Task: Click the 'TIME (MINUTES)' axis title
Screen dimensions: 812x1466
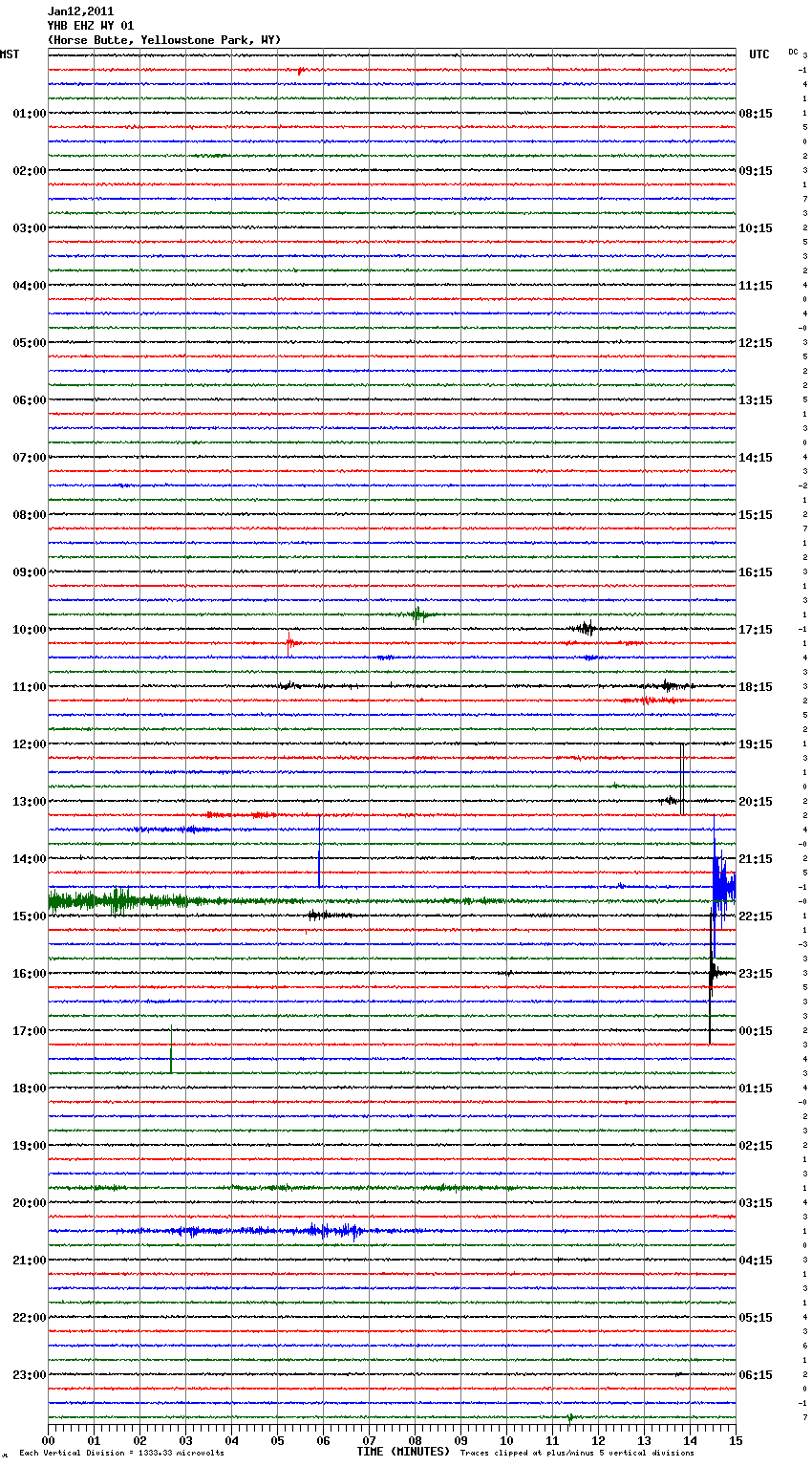Action: [x=403, y=1452]
